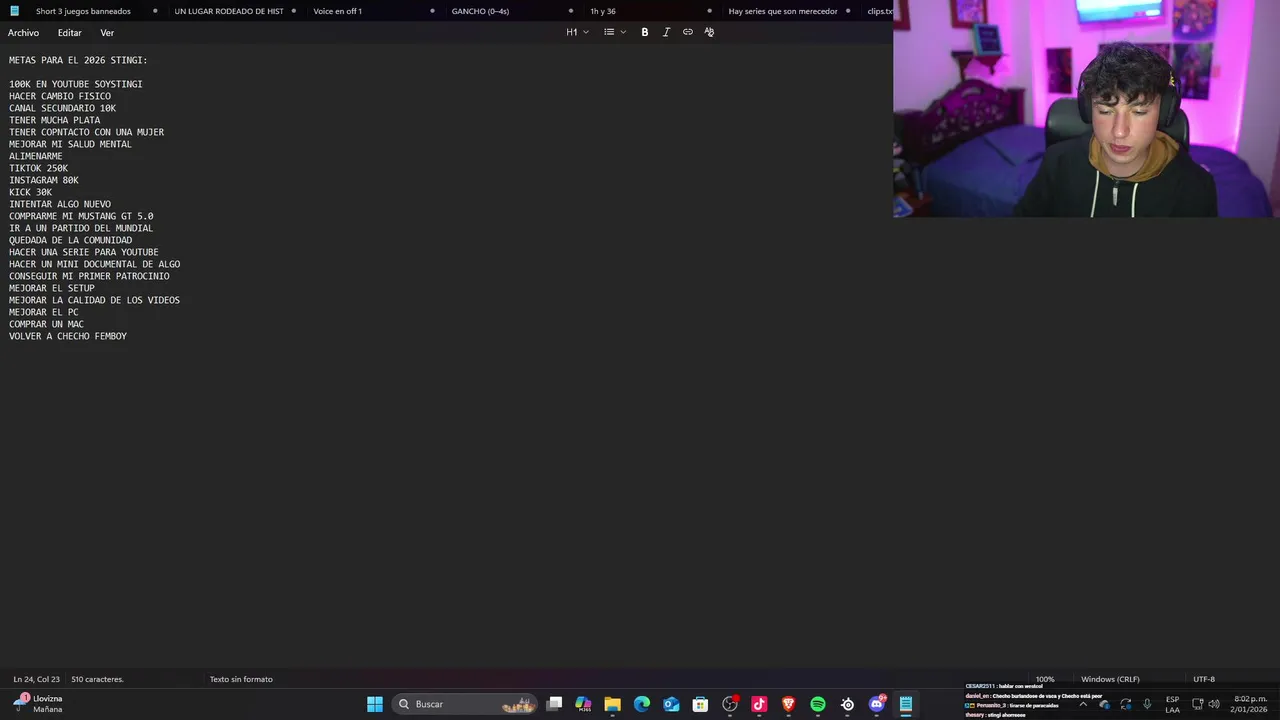Click end of 'VOLVER A CHECHO FEMBOY' line
This screenshot has height=720, width=1280.
pyautogui.click(x=127, y=336)
